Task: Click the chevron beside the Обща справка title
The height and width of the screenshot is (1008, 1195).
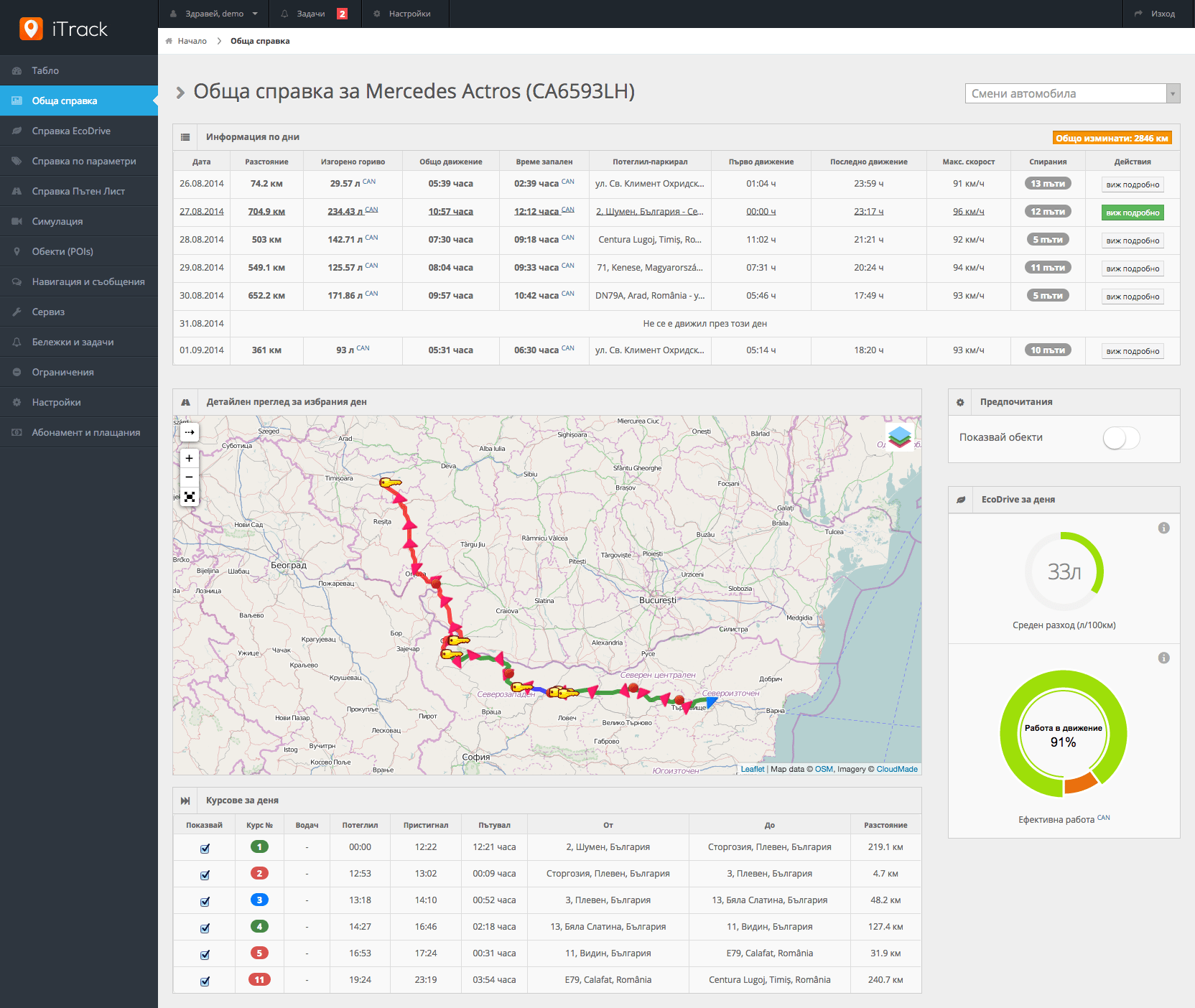Action: 180,93
